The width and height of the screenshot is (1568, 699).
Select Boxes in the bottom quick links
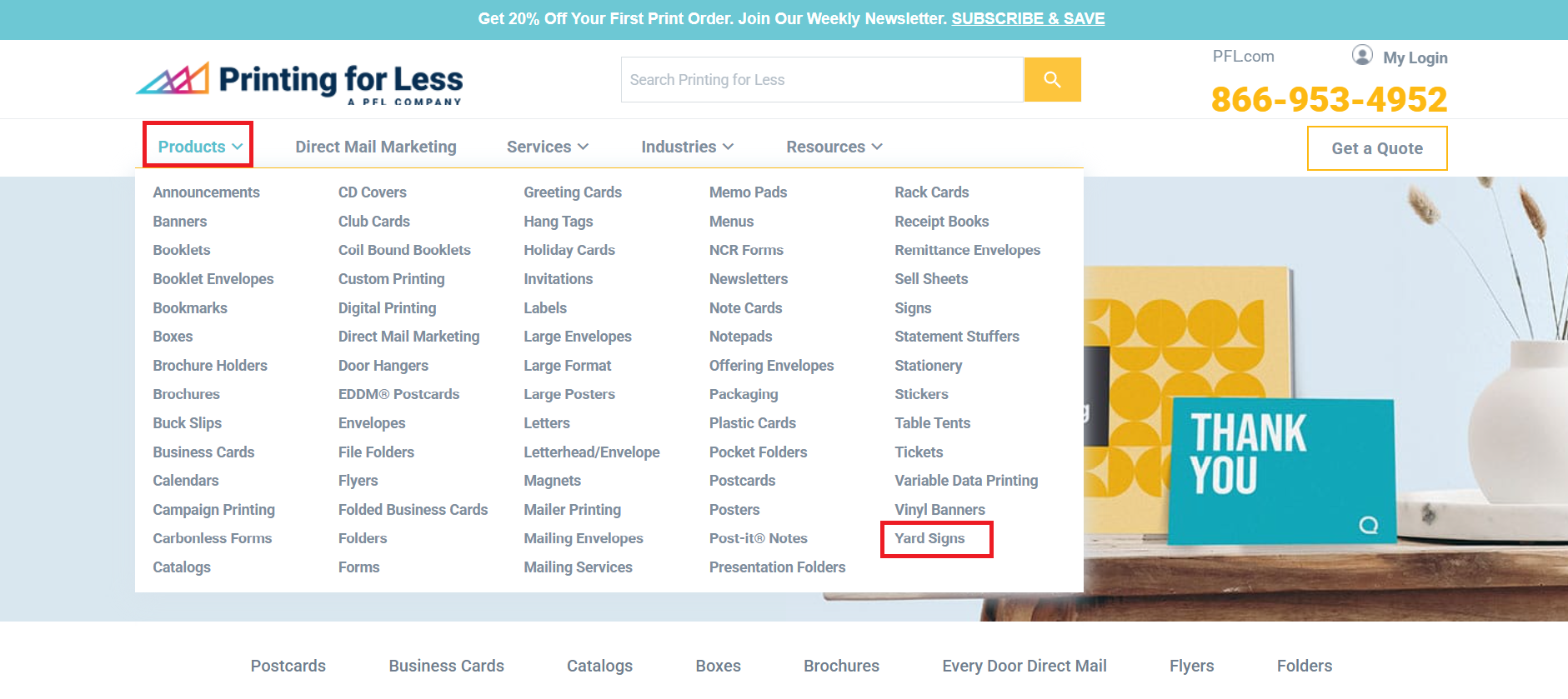pos(718,666)
